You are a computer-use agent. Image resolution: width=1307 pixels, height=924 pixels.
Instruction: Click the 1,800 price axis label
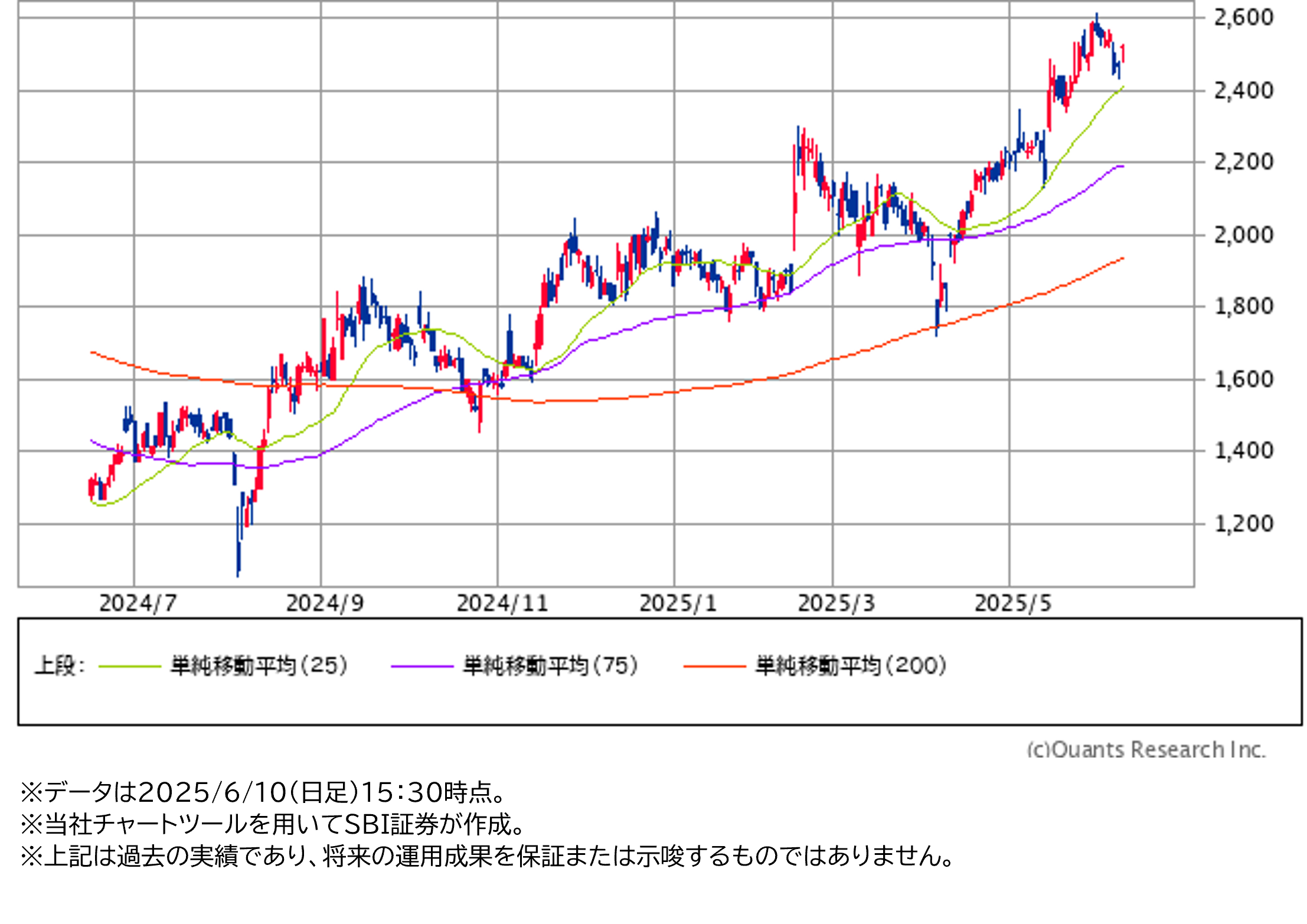1243,306
